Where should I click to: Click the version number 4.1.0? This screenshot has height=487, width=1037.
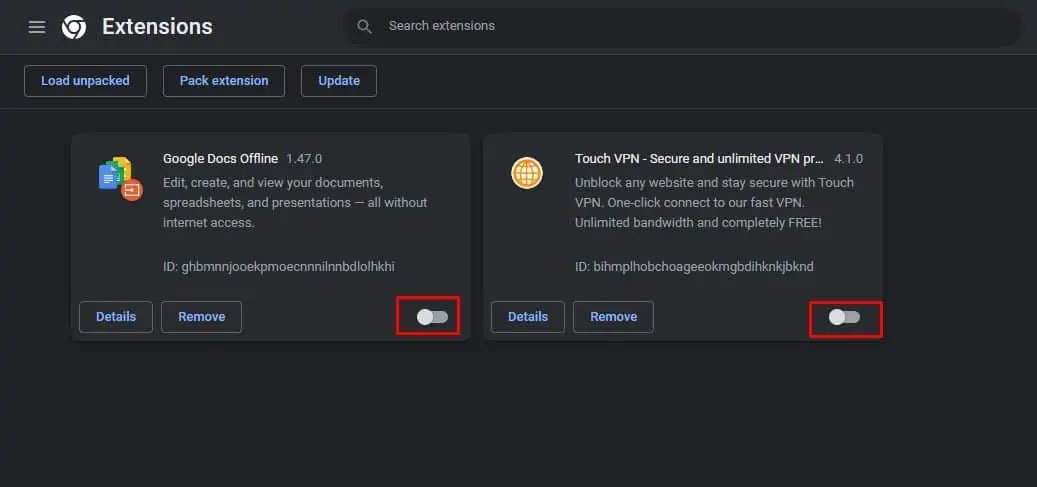pos(849,159)
